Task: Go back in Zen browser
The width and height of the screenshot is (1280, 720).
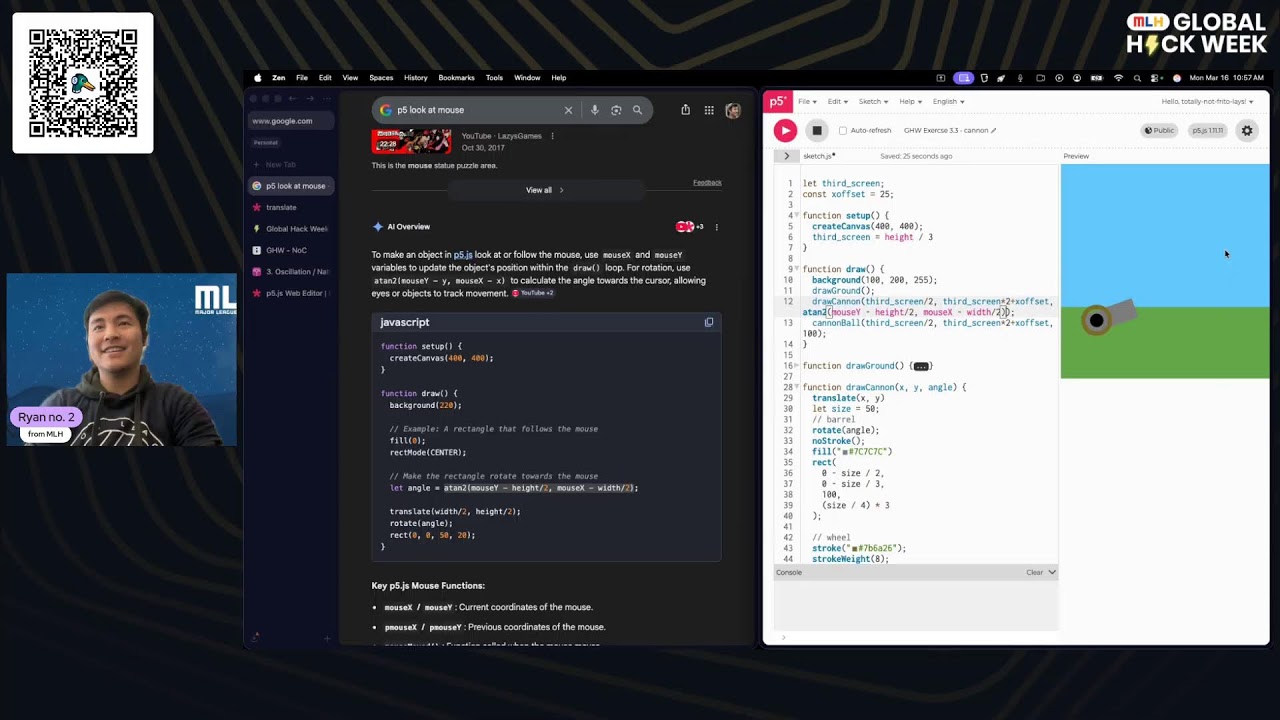Action: (x=292, y=99)
